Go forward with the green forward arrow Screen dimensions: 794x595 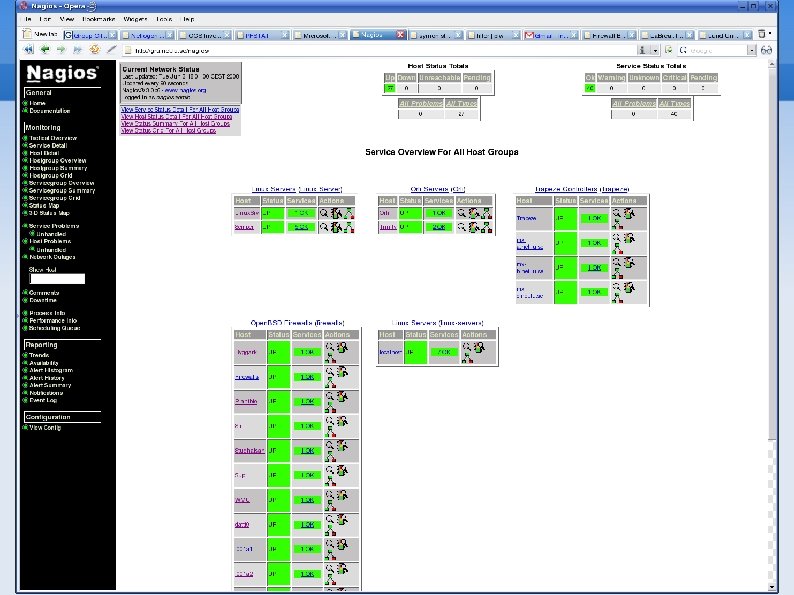61,50
